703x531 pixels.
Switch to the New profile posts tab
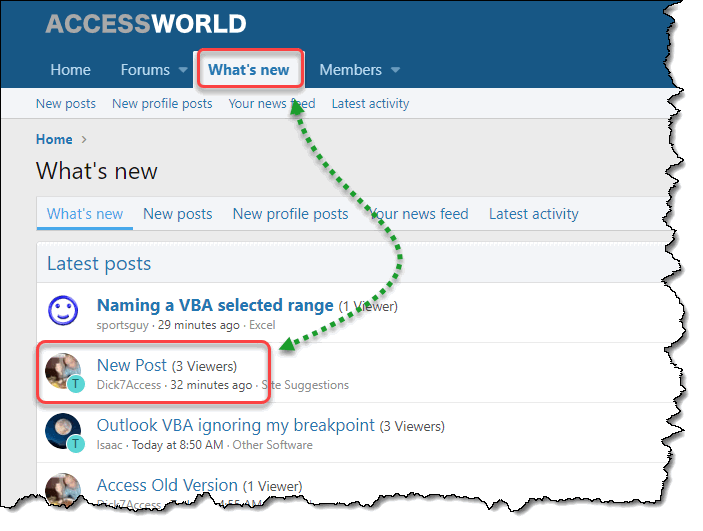pos(291,214)
